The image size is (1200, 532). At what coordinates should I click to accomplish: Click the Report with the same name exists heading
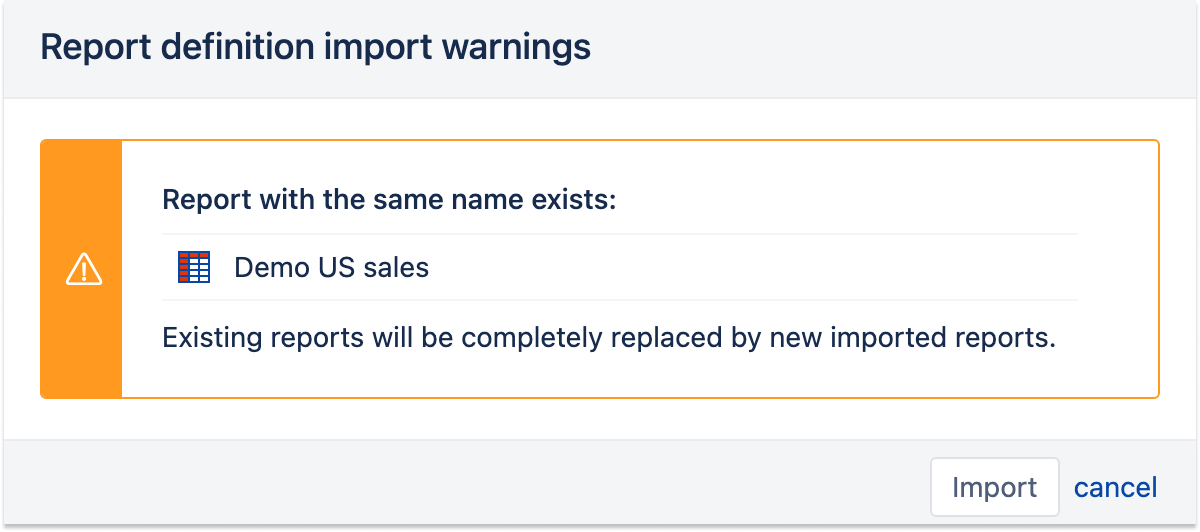389,199
